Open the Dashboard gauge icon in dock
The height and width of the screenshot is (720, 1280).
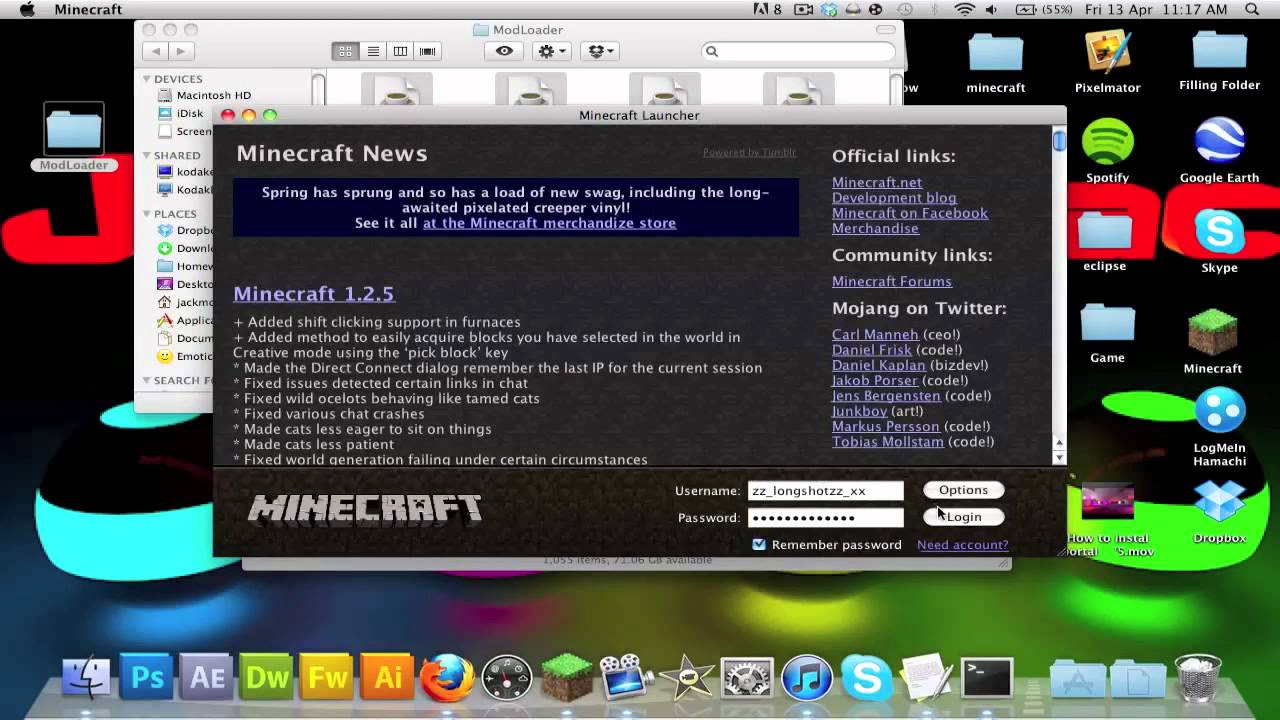pos(507,677)
